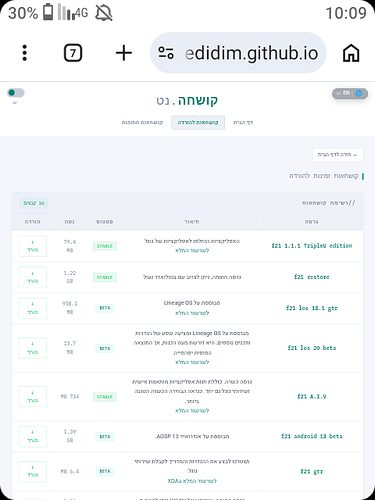The width and height of the screenshot is (375, 500).
Task: Open the קושחאות חתומות tab
Action: pos(142,123)
